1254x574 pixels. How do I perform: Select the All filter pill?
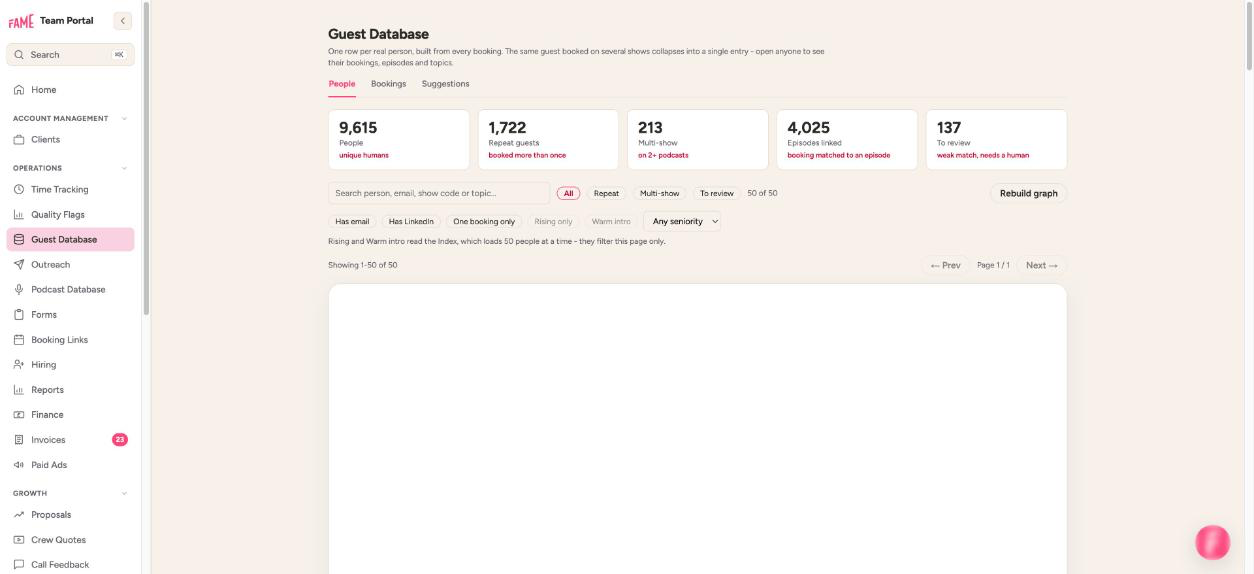568,194
